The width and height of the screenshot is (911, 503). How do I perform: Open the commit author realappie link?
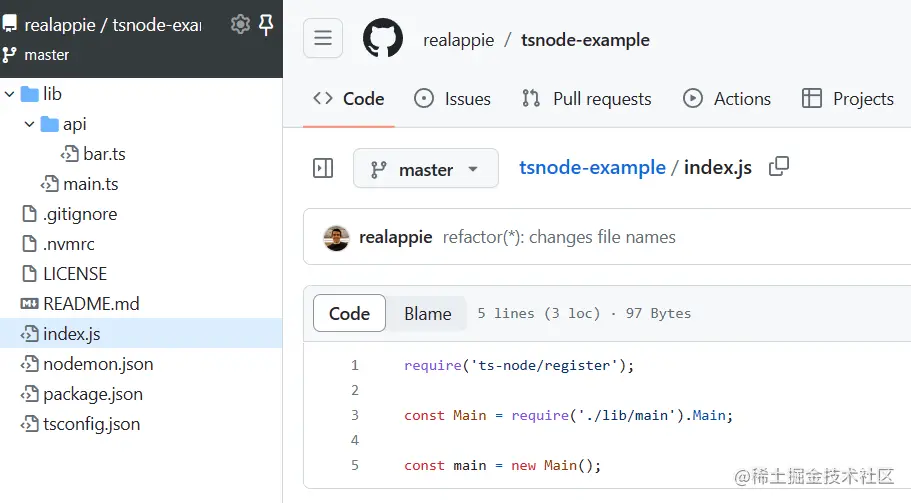pos(396,237)
